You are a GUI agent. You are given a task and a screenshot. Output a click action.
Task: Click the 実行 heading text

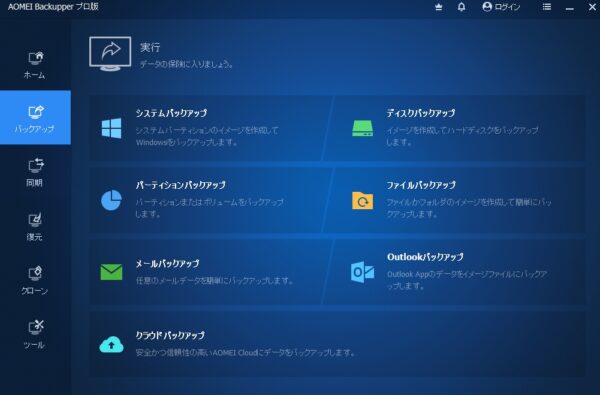click(150, 47)
